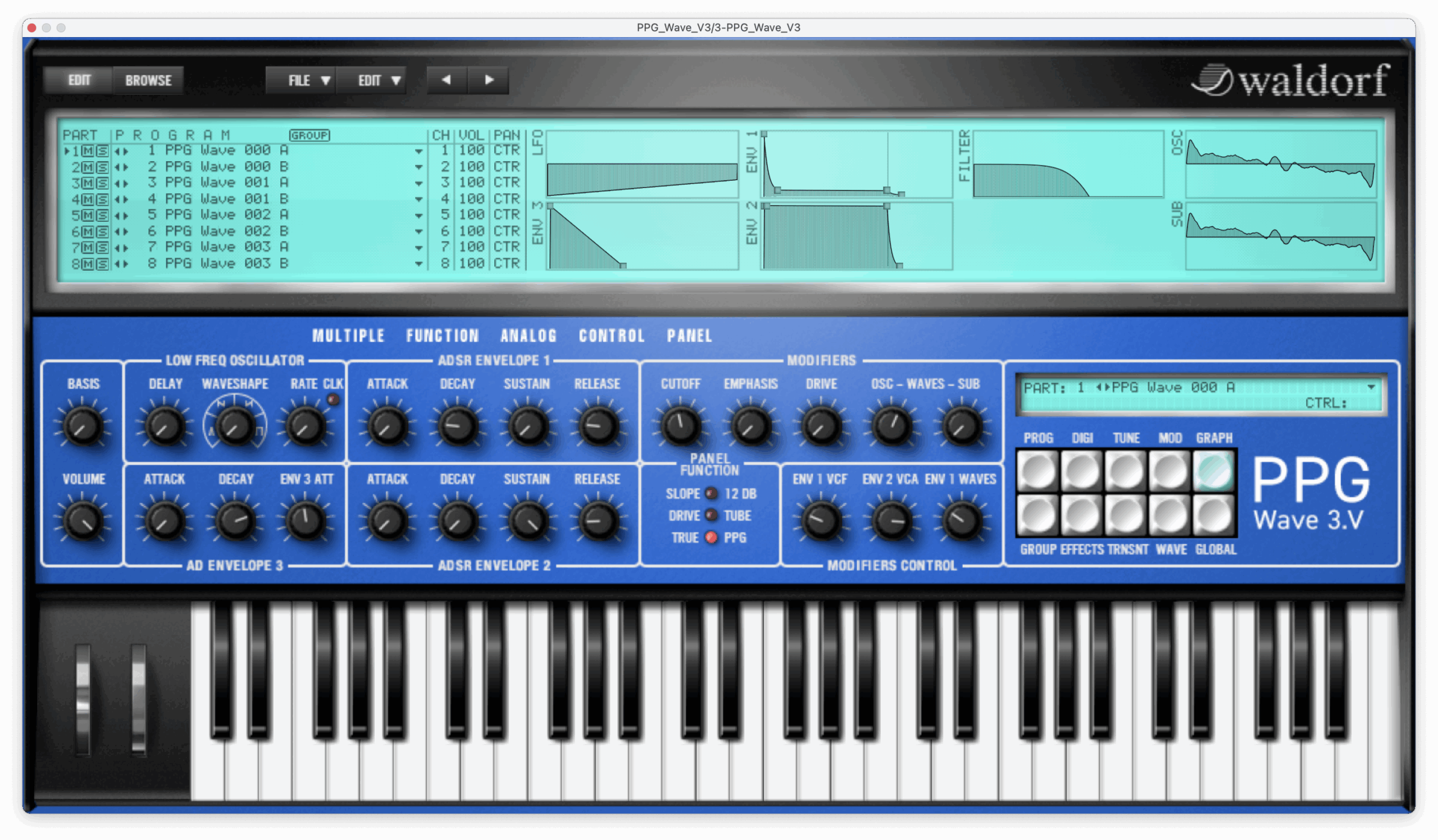
Task: Click the LFO DELAY knob
Action: pyautogui.click(x=165, y=426)
